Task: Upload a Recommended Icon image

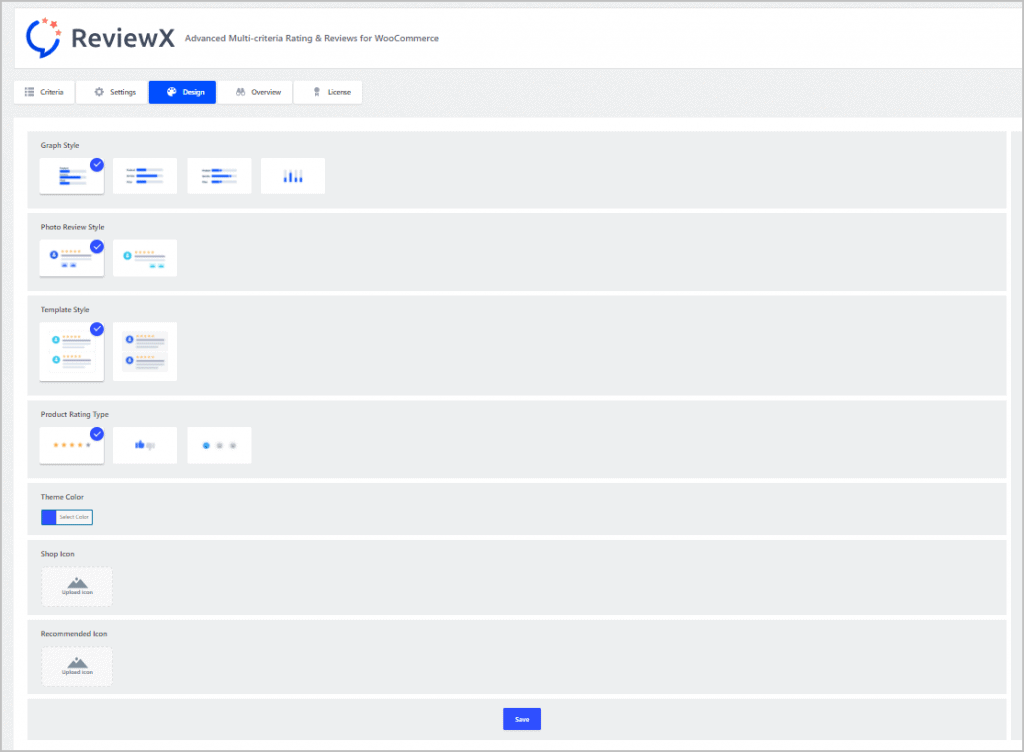Action: [x=77, y=666]
